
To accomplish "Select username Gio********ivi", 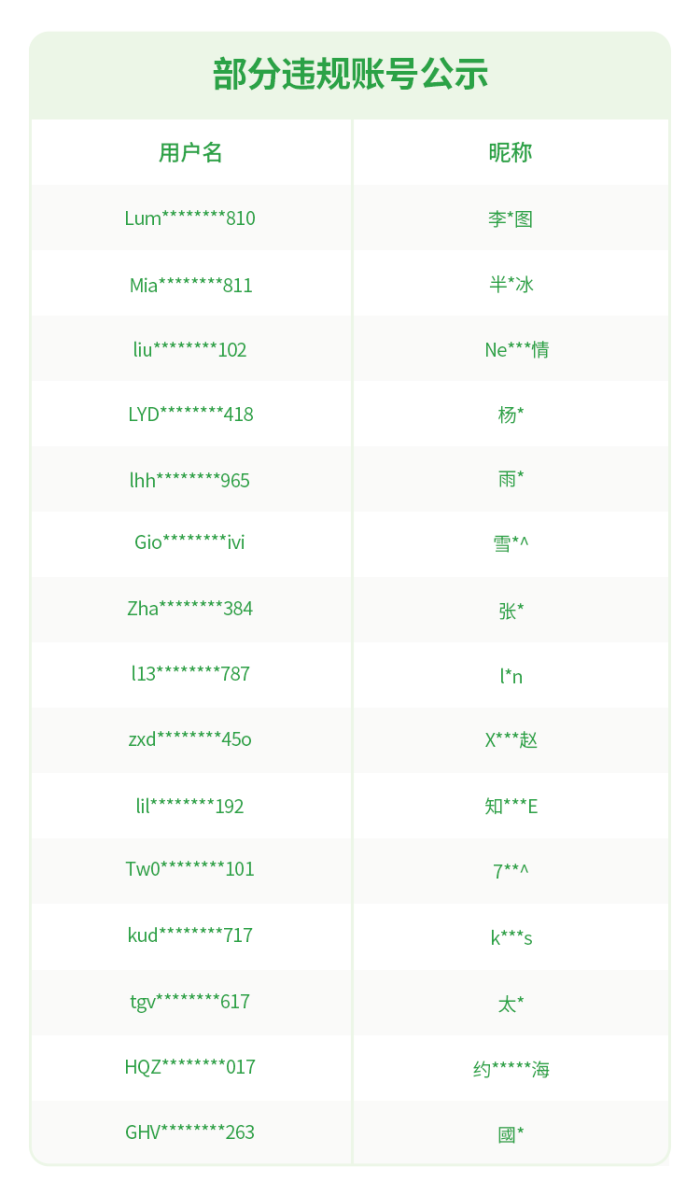I will click(x=190, y=543).
